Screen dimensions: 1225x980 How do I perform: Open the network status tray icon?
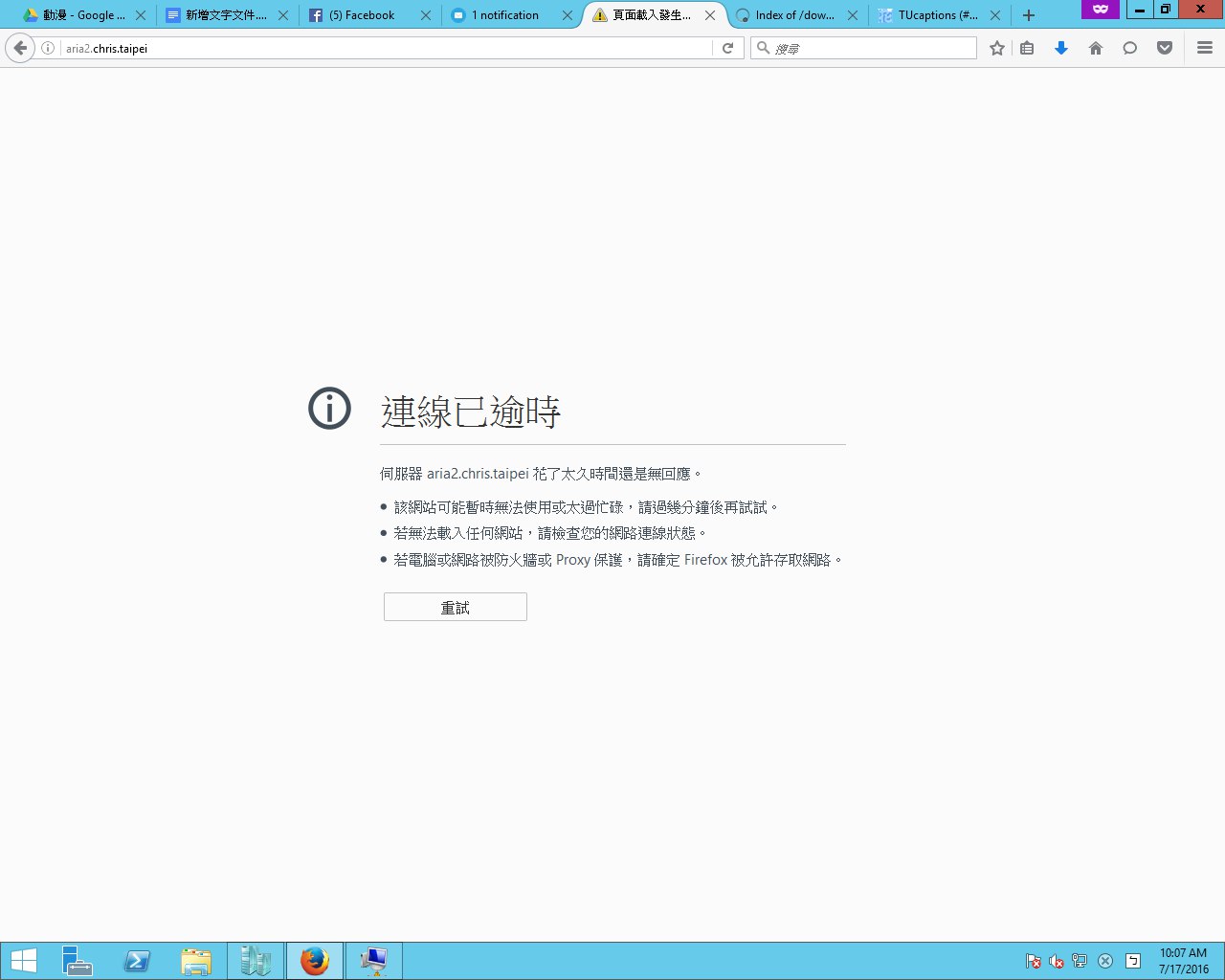(x=1080, y=961)
